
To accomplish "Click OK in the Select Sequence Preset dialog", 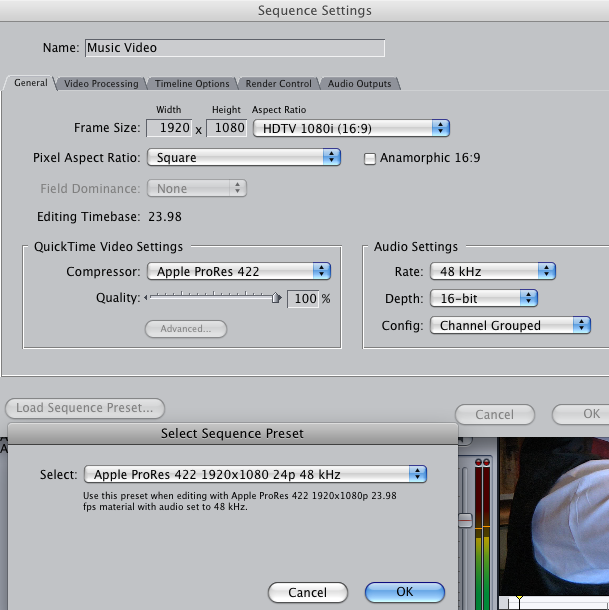I will point(405,592).
